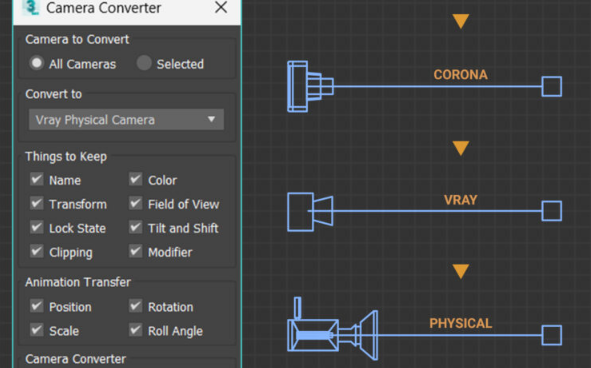This screenshot has height=368, width=591.
Task: Select the Vray camera icon in viewport
Action: point(310,212)
